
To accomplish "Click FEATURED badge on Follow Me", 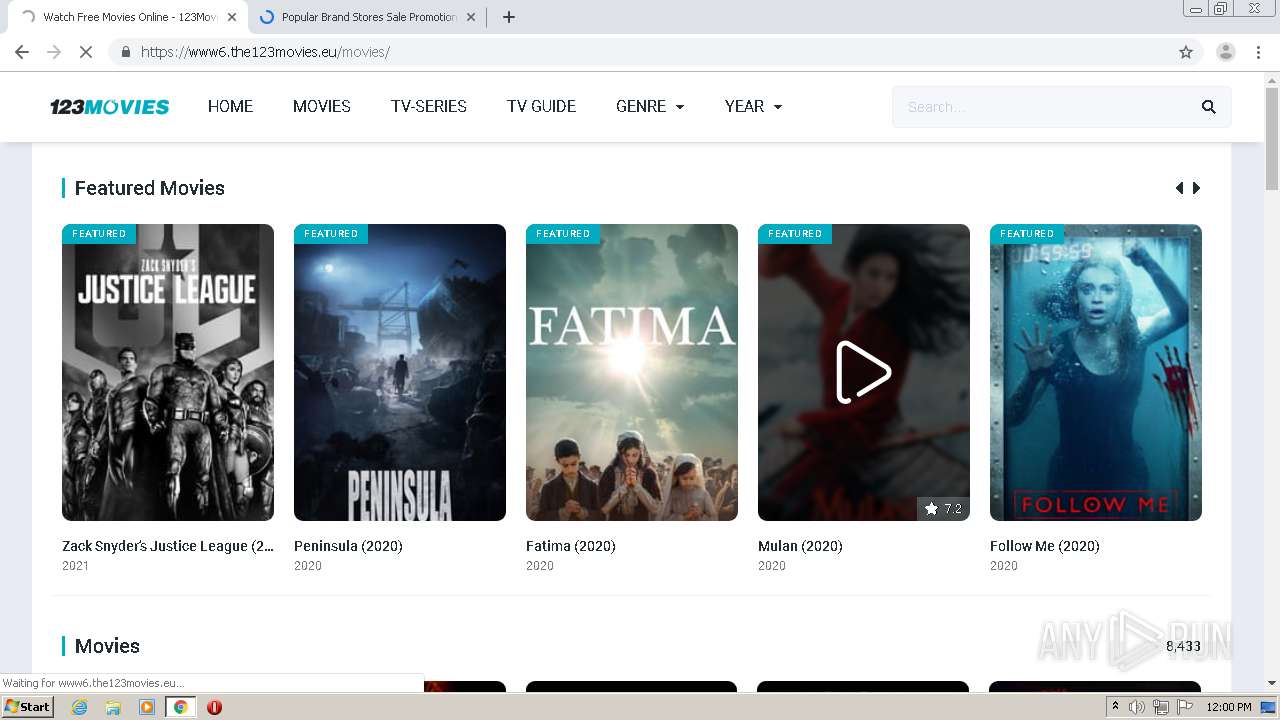I will tap(1027, 234).
